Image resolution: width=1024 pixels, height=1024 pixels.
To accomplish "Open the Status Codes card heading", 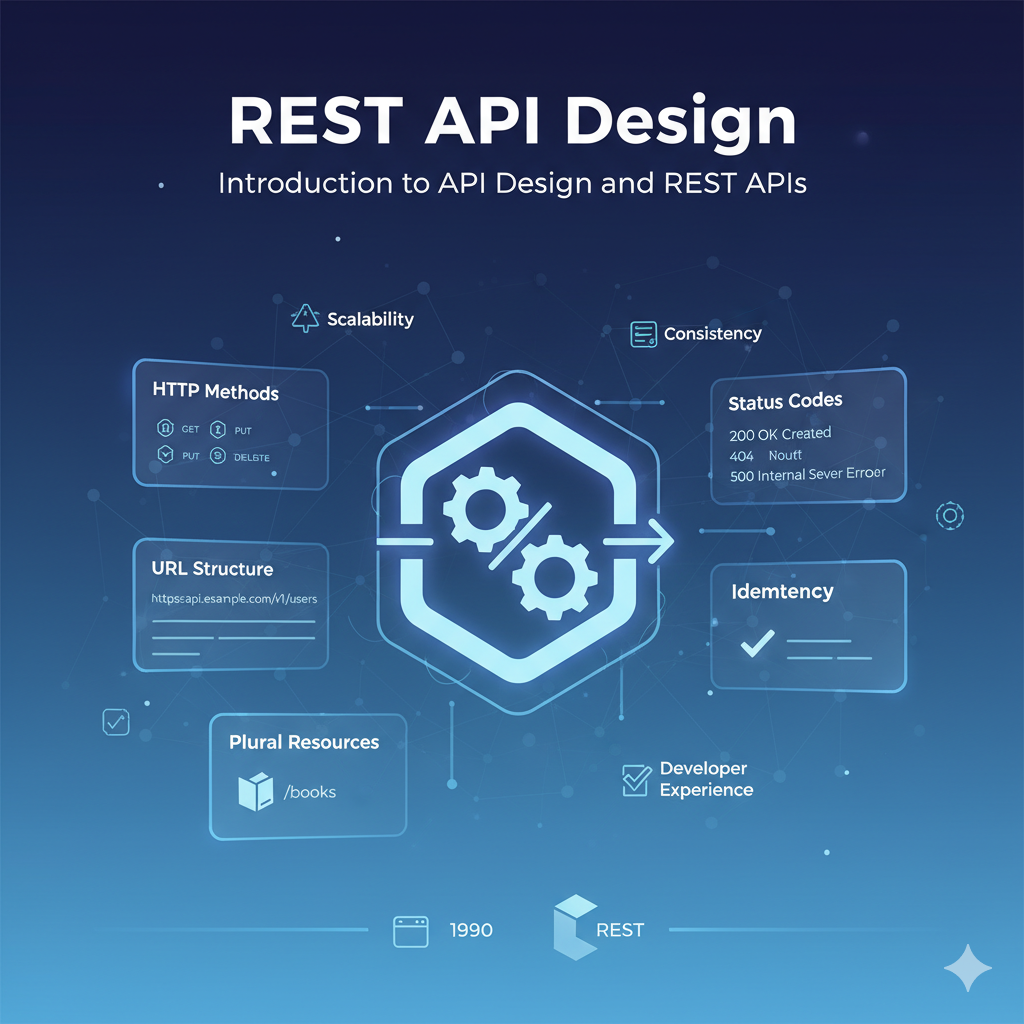I will point(785,401).
